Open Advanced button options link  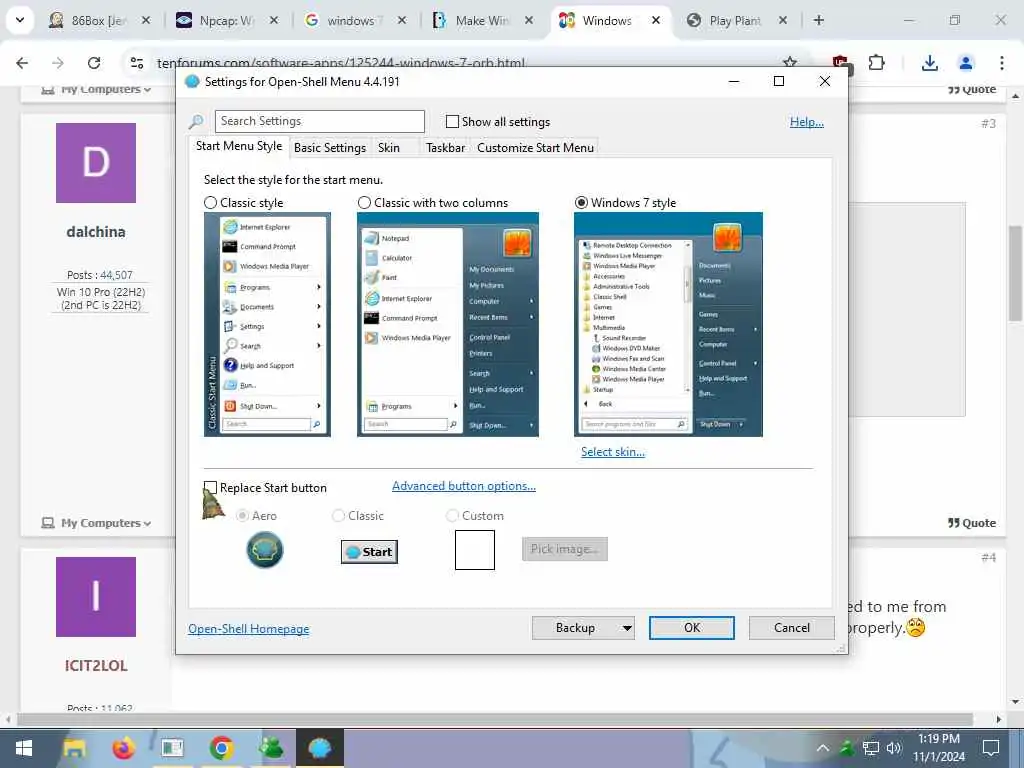(x=464, y=486)
